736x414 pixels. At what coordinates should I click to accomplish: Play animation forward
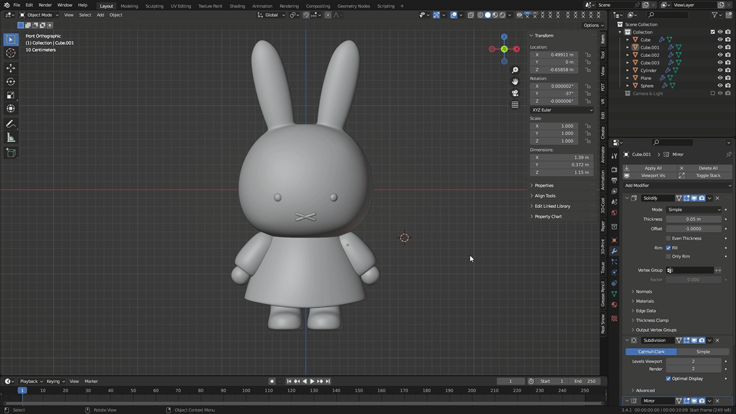(312, 382)
